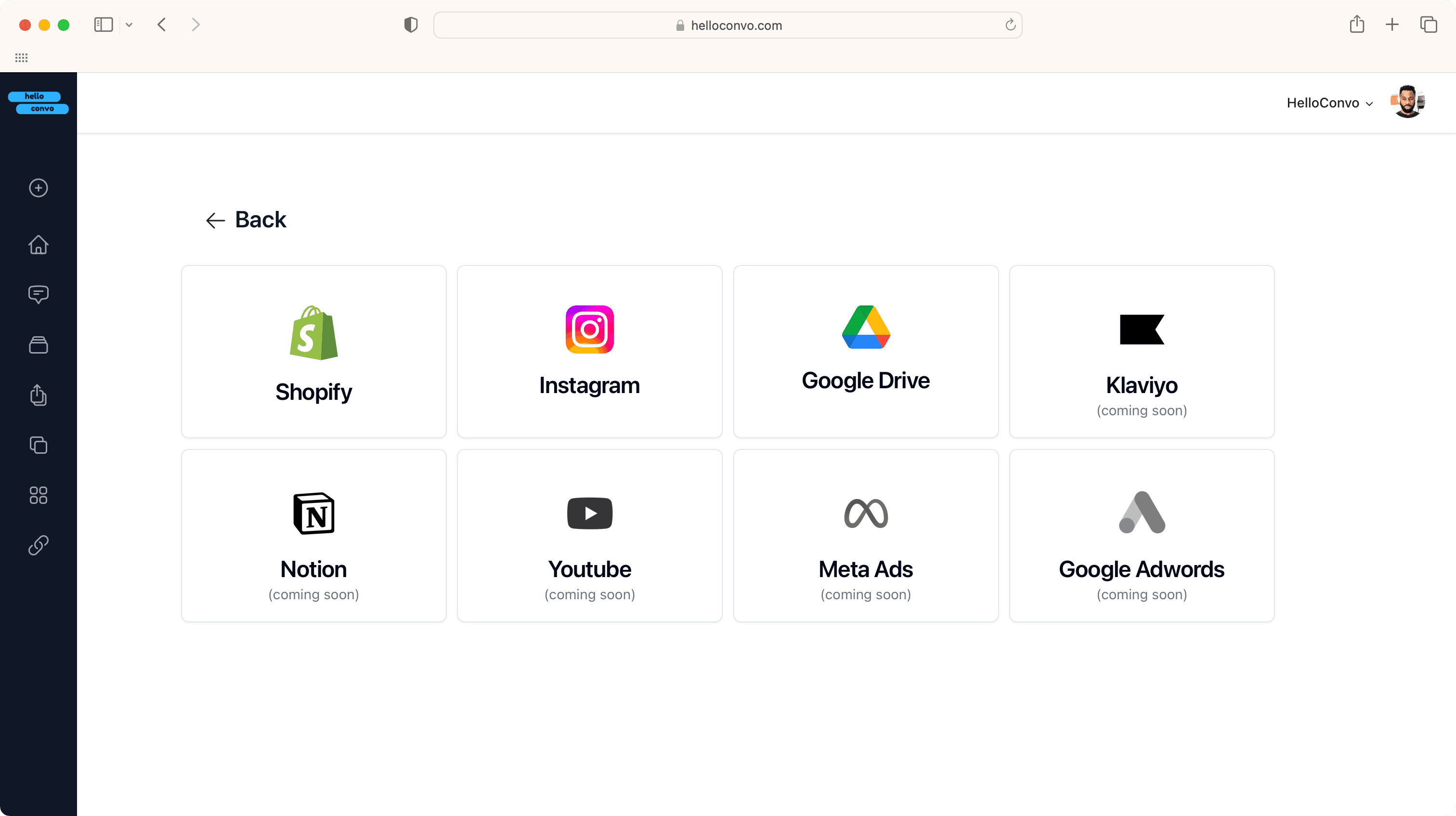Expand Safari sidebar options chevron
The width and height of the screenshot is (1456, 816).
pos(129,25)
